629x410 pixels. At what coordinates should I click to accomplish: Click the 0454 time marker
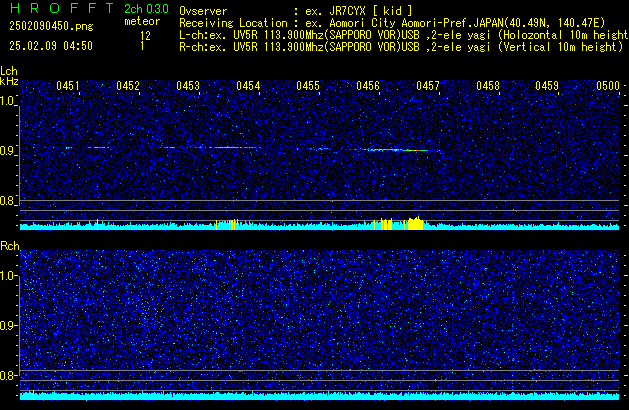[x=248, y=86]
